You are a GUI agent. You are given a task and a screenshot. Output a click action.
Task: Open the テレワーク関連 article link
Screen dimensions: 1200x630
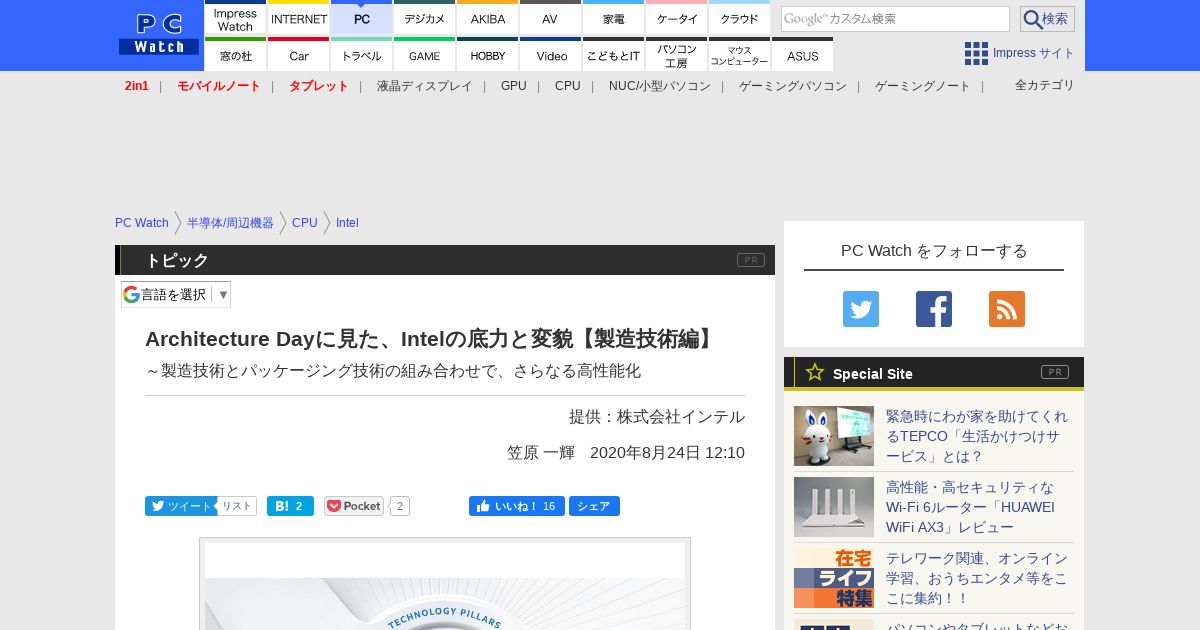coord(977,578)
